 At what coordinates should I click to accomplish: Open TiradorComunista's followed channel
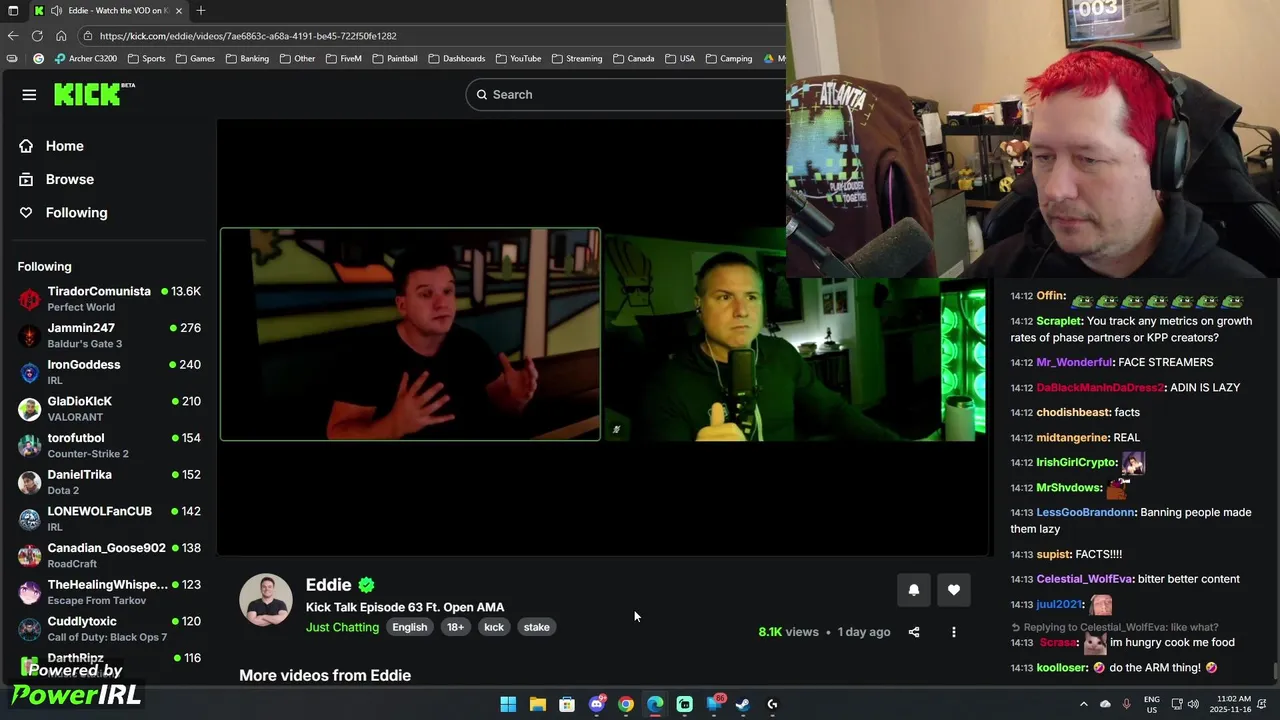109,298
